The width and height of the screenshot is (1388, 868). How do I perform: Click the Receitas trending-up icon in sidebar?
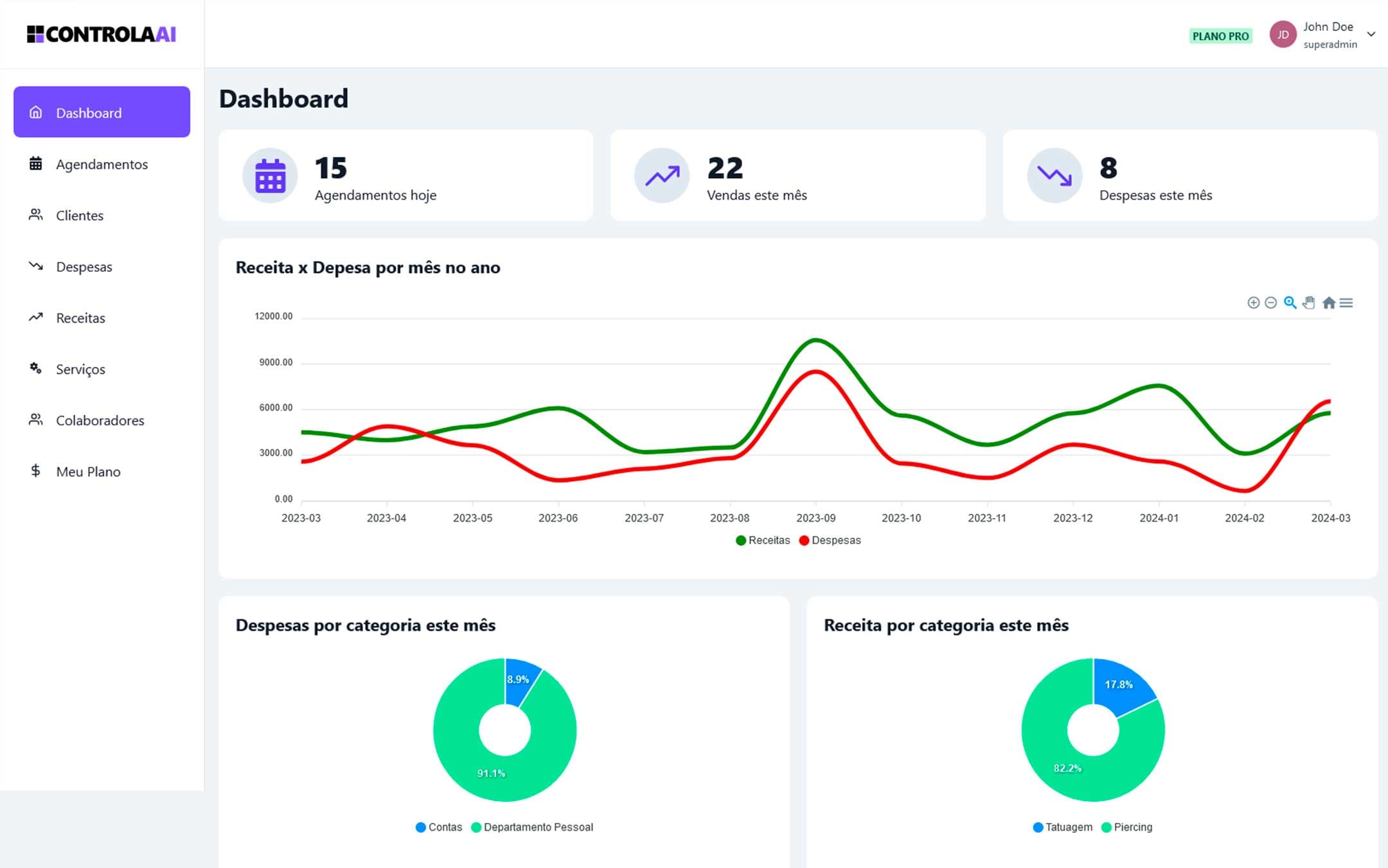(36, 317)
